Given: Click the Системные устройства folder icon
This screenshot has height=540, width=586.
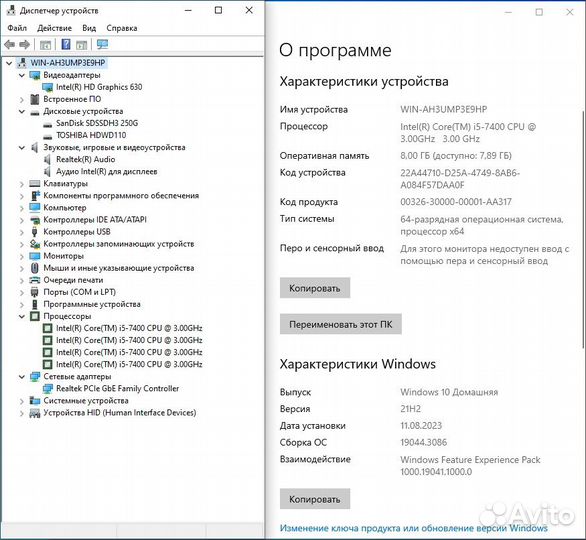Looking at the screenshot, I should click(35, 401).
